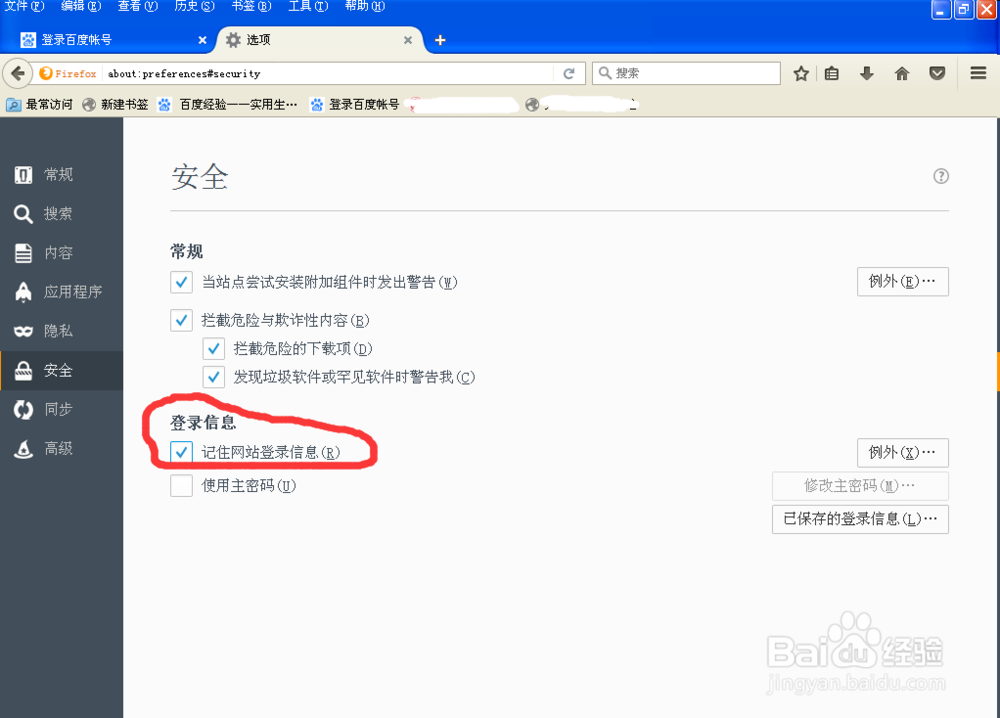The height and width of the screenshot is (718, 1000).
Task: Open the 隐私 category in sidebar
Action: point(61,331)
